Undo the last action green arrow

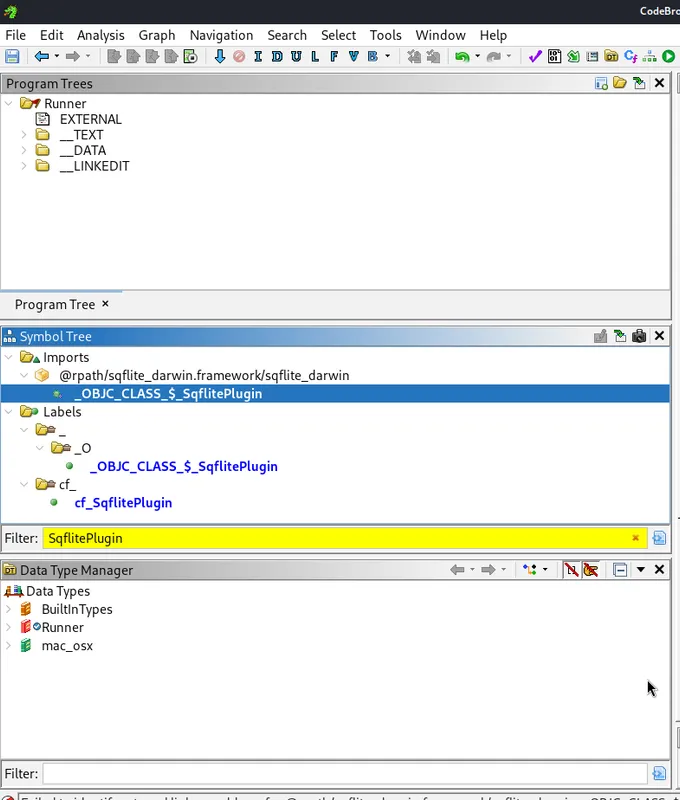tap(462, 57)
